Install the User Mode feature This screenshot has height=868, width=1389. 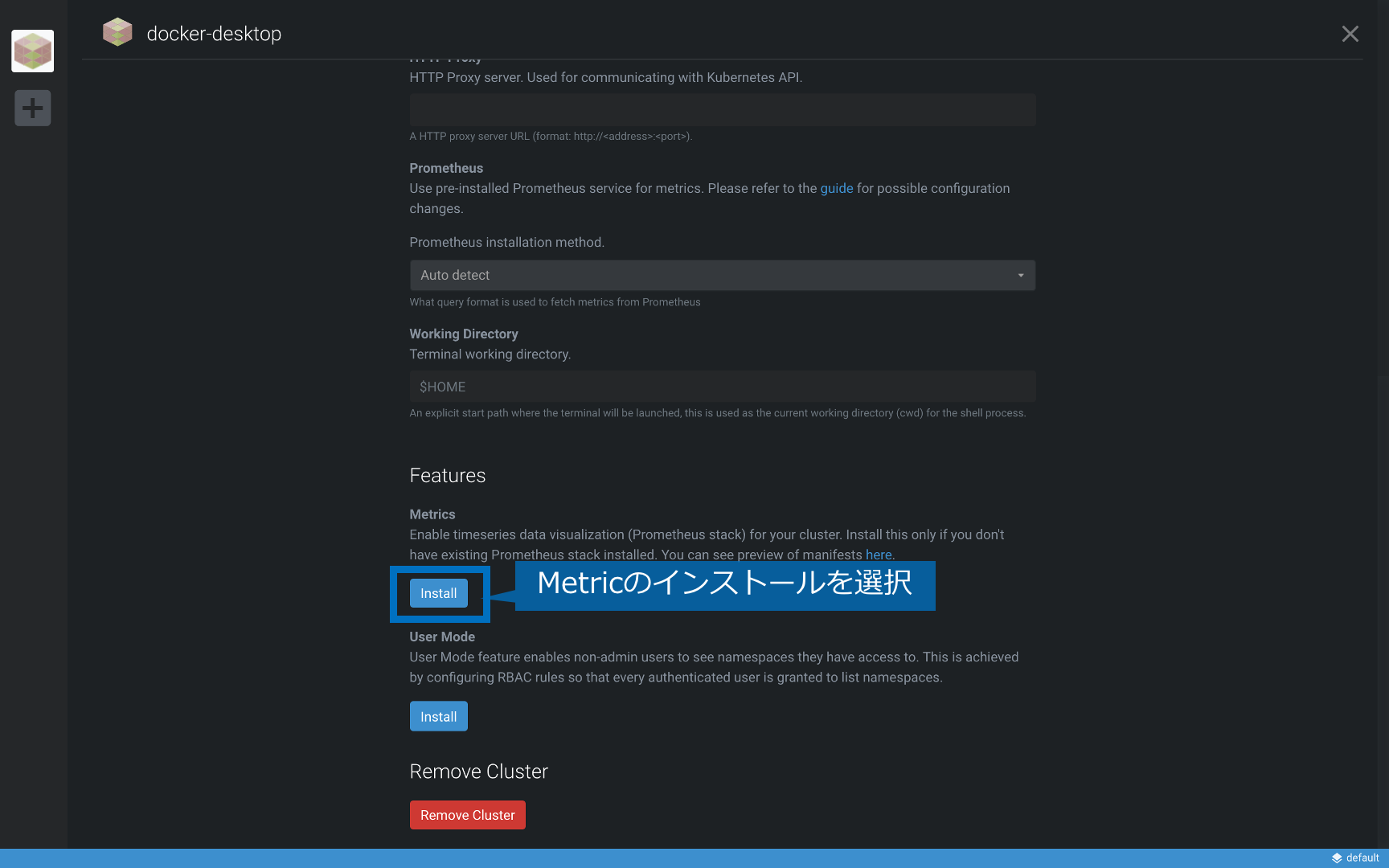[439, 716]
